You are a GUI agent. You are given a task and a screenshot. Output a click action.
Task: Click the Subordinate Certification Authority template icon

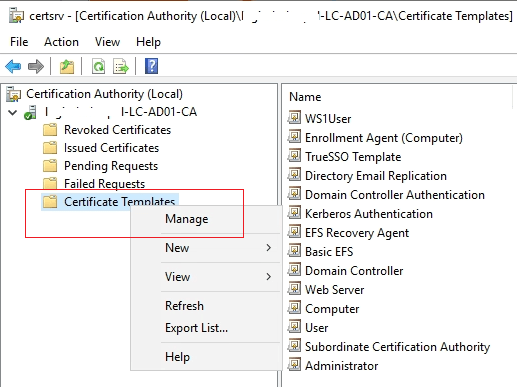tap(294, 345)
